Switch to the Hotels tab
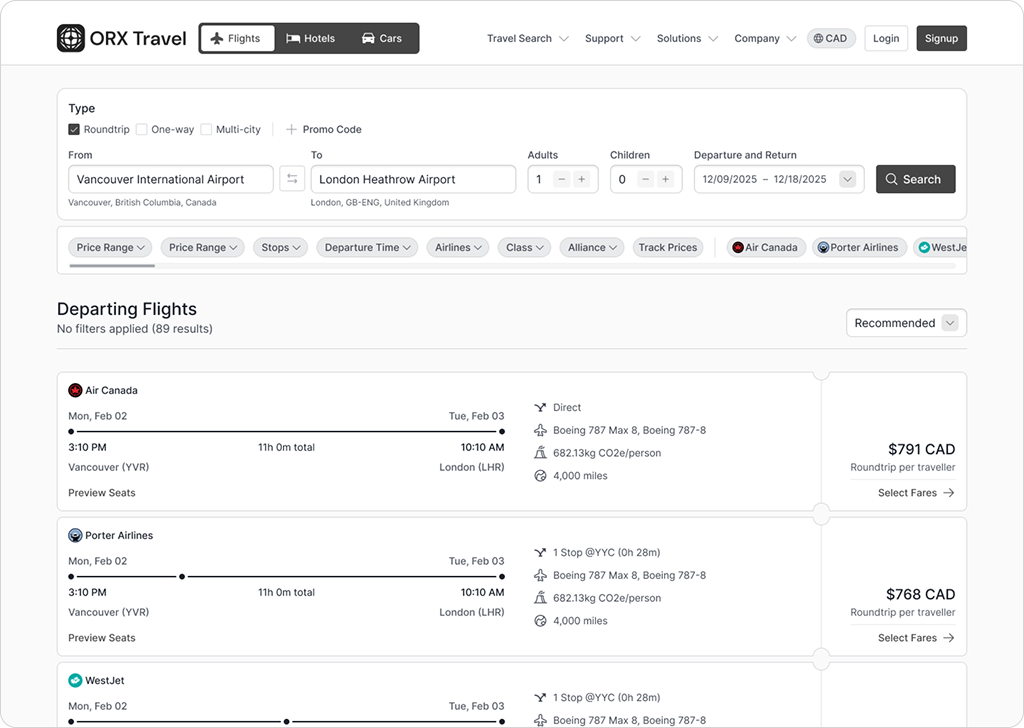This screenshot has width=1024, height=728. (x=311, y=39)
